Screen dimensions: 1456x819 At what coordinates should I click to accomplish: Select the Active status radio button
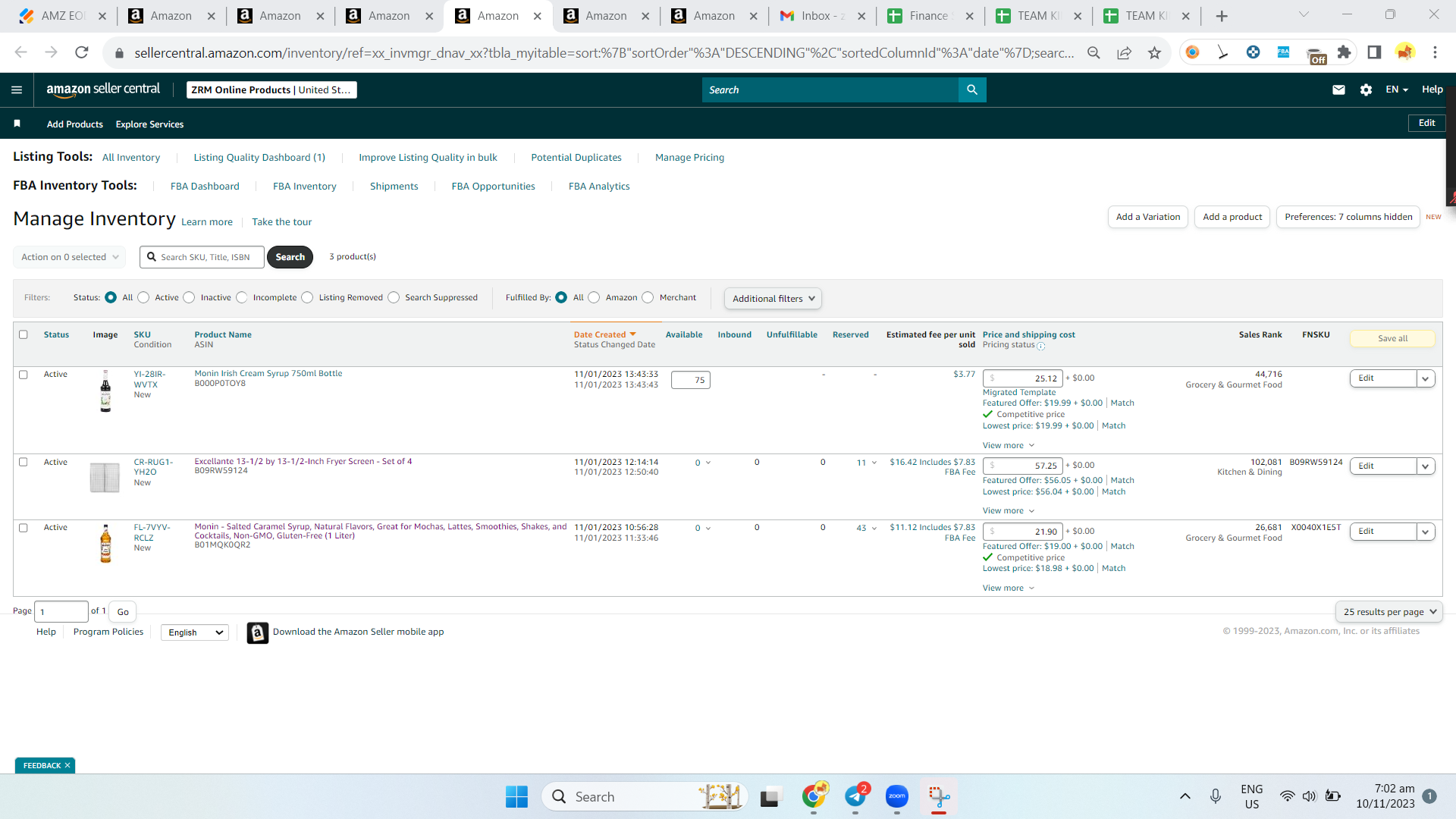click(x=143, y=297)
